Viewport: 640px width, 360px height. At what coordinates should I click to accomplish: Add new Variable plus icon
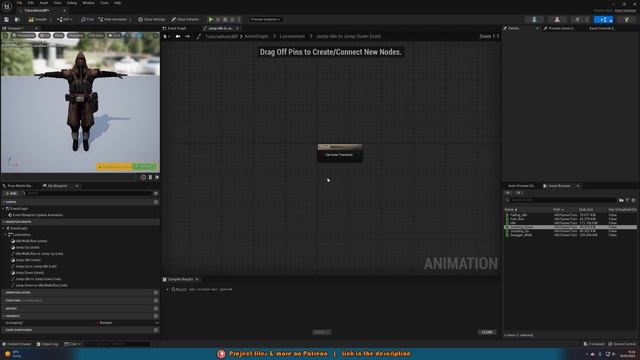click(156, 316)
